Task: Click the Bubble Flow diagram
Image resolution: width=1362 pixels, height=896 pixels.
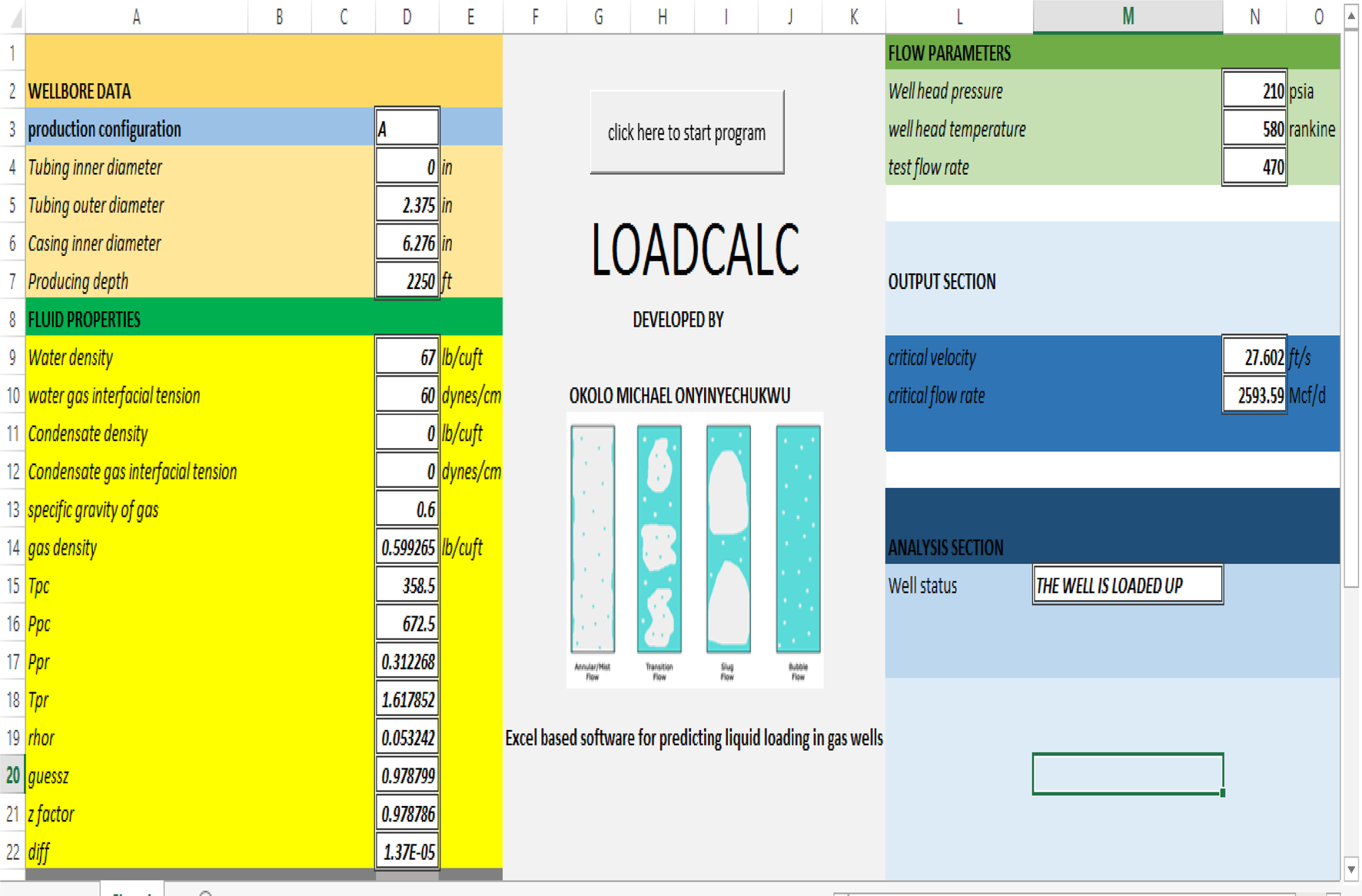Action: [798, 538]
